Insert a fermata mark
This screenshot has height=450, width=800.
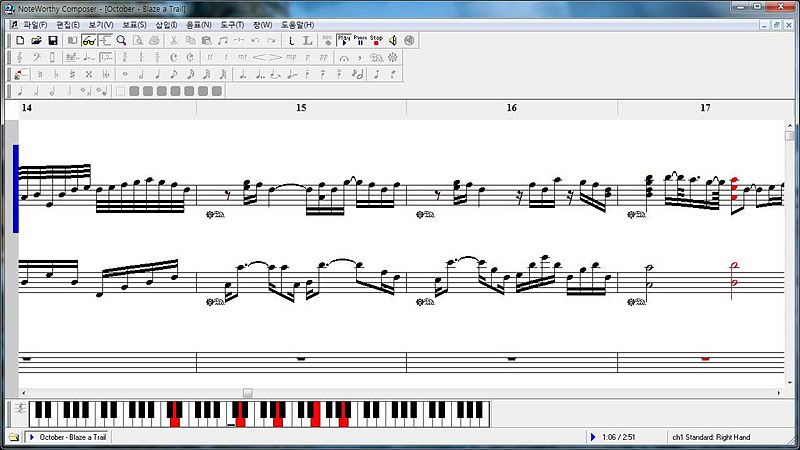point(344,57)
